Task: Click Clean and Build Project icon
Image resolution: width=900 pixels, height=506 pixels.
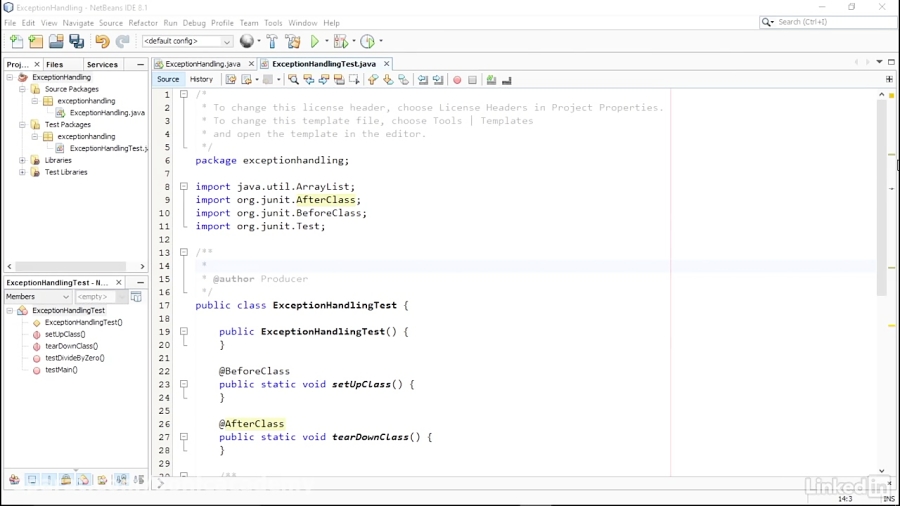Action: (293, 42)
